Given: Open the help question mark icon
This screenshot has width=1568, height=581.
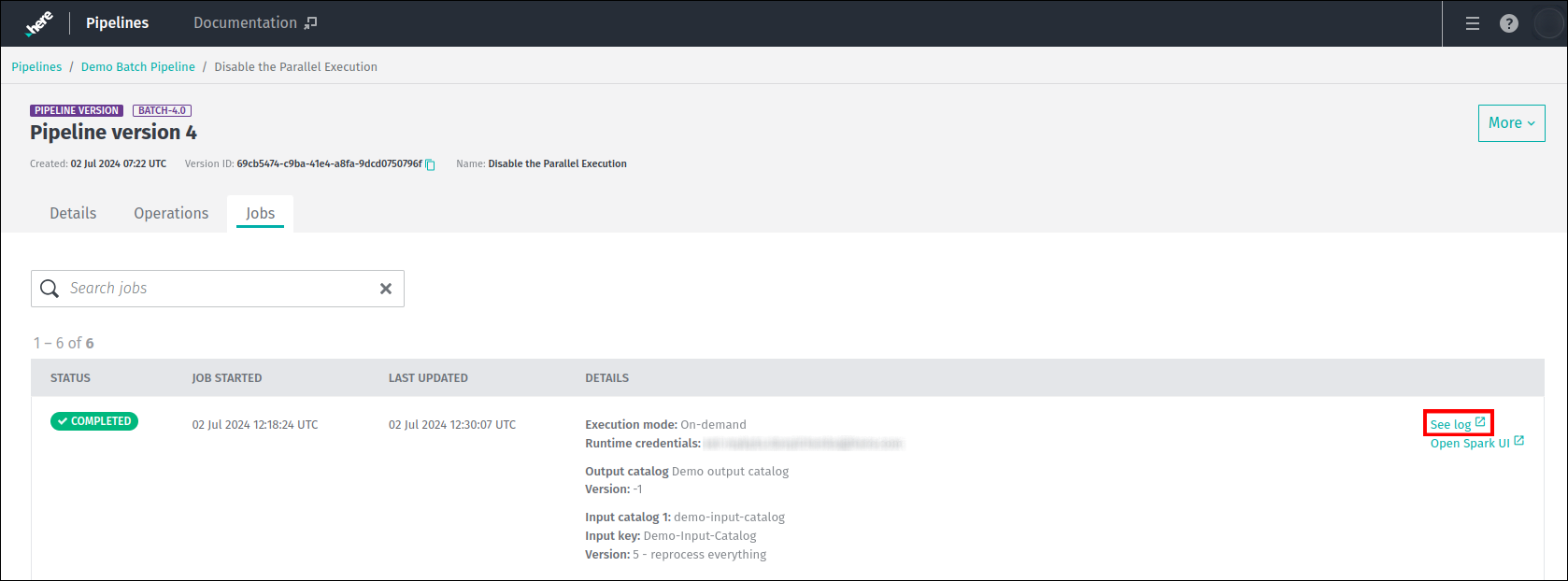Looking at the screenshot, I should pos(1509,23).
